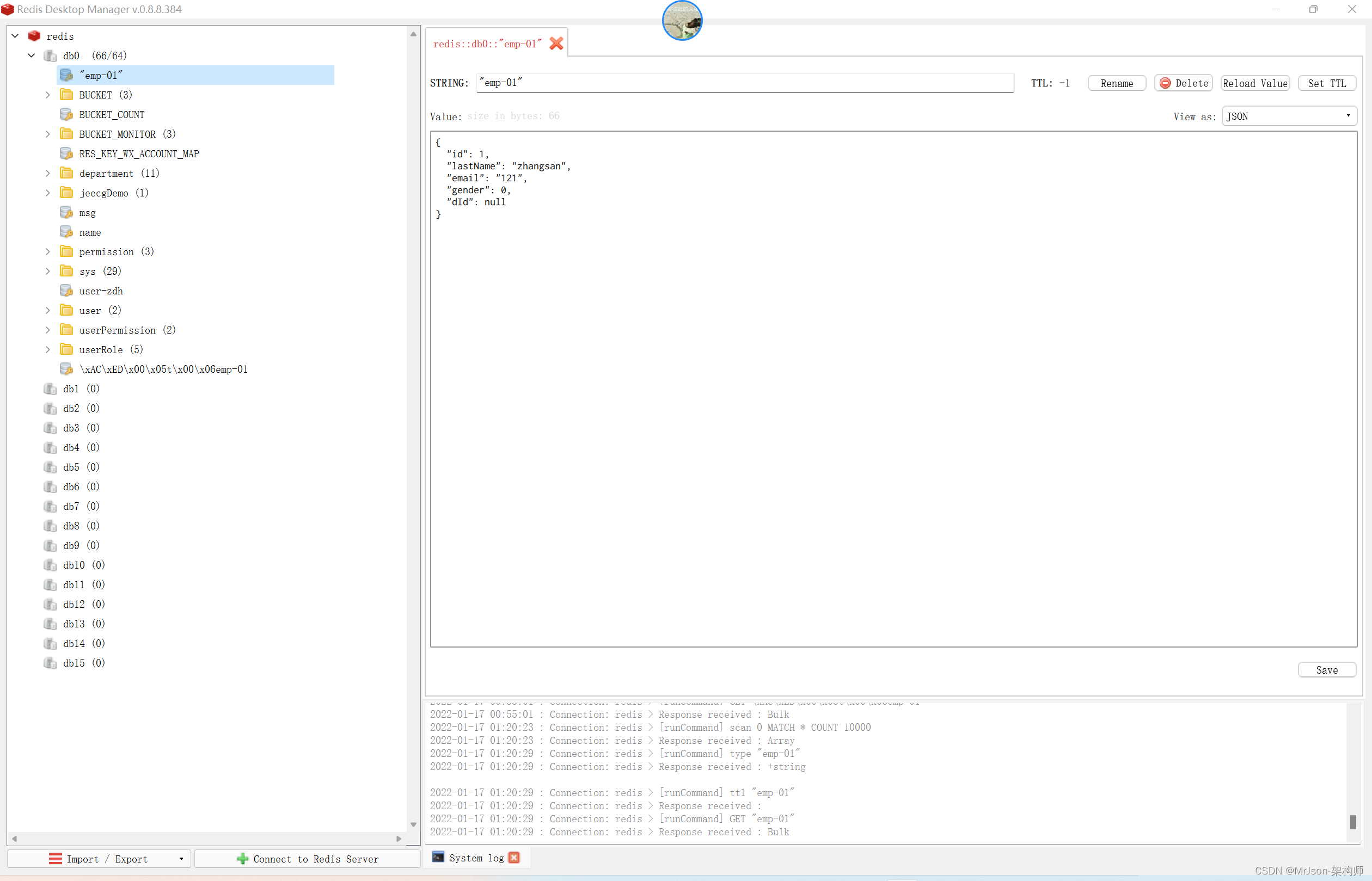The height and width of the screenshot is (881, 1372).
Task: Select the db8 (0) database row
Action: coord(81,526)
